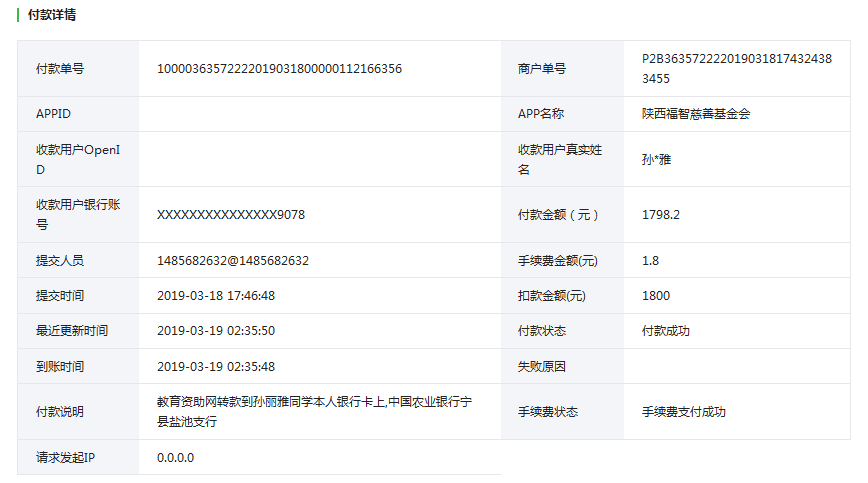868x483 pixels.
Task: Click the 收款用户真实姓名 label
Action: [x=560, y=159]
